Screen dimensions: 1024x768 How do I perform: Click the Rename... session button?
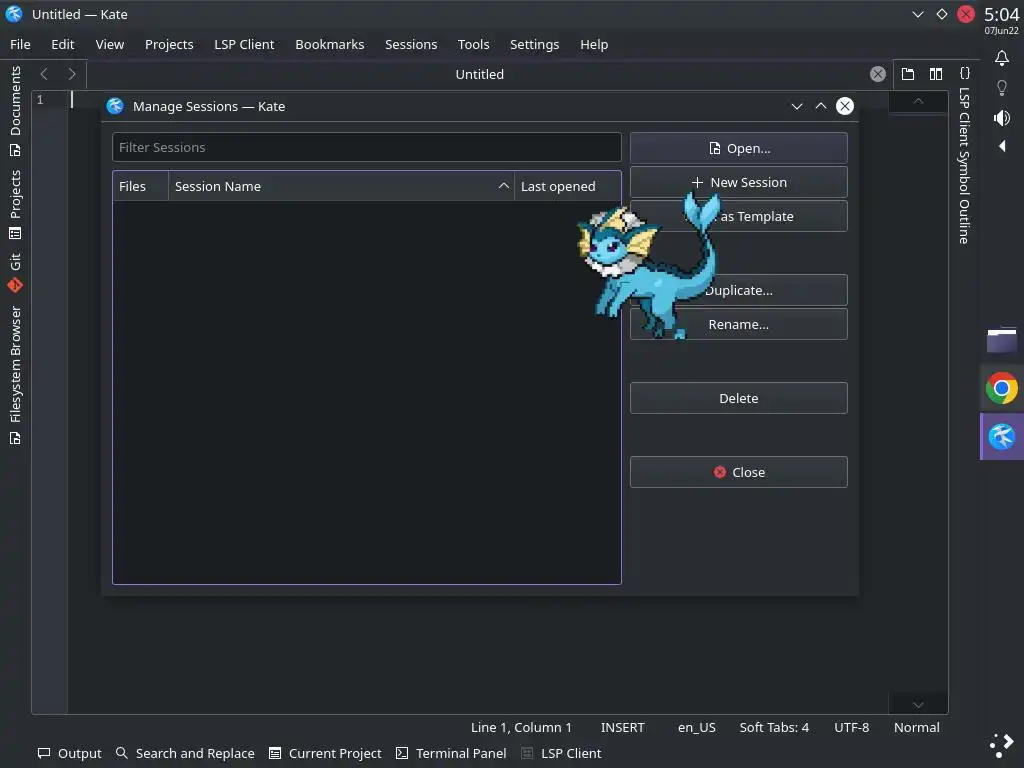739,324
